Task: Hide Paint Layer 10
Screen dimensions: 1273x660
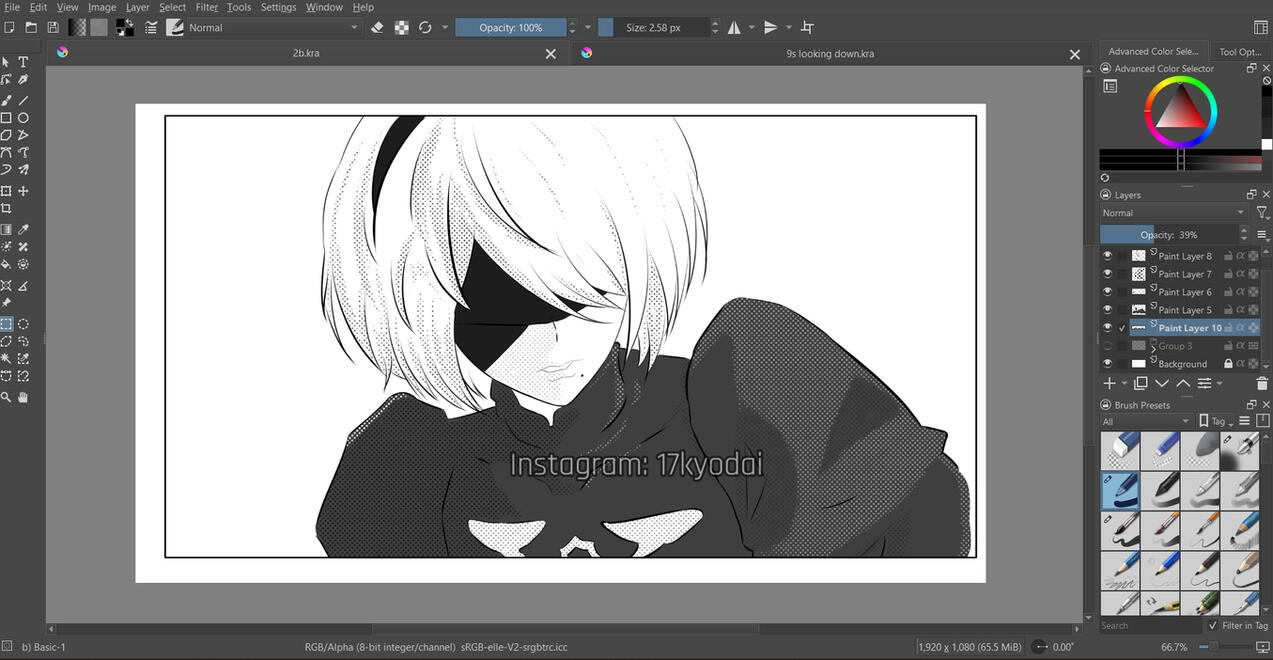Action: [1107, 328]
